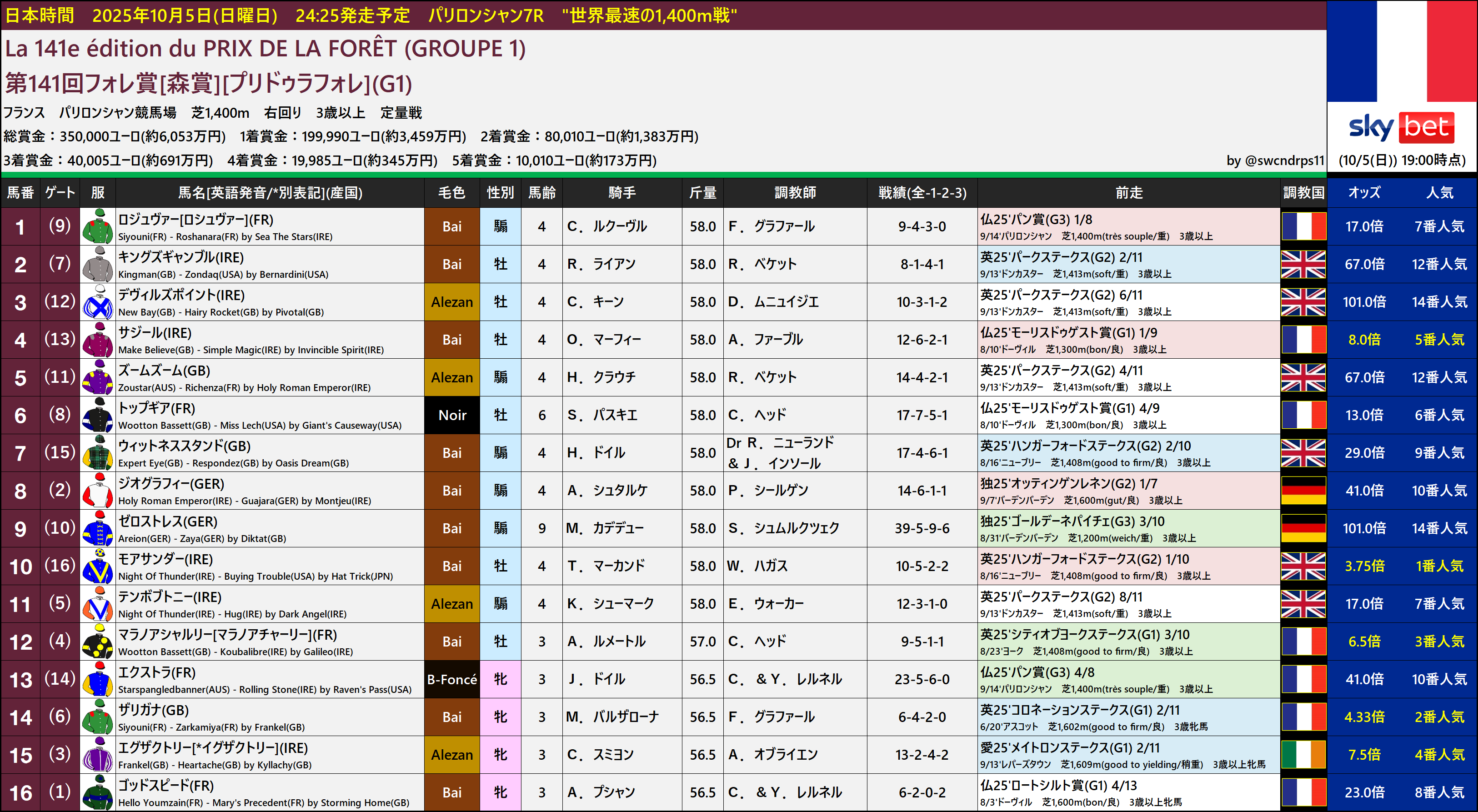1478x812 pixels.
Task: Click the black-and-yellow spotted silks for マラノアシャルリー
Action: [x=98, y=642]
